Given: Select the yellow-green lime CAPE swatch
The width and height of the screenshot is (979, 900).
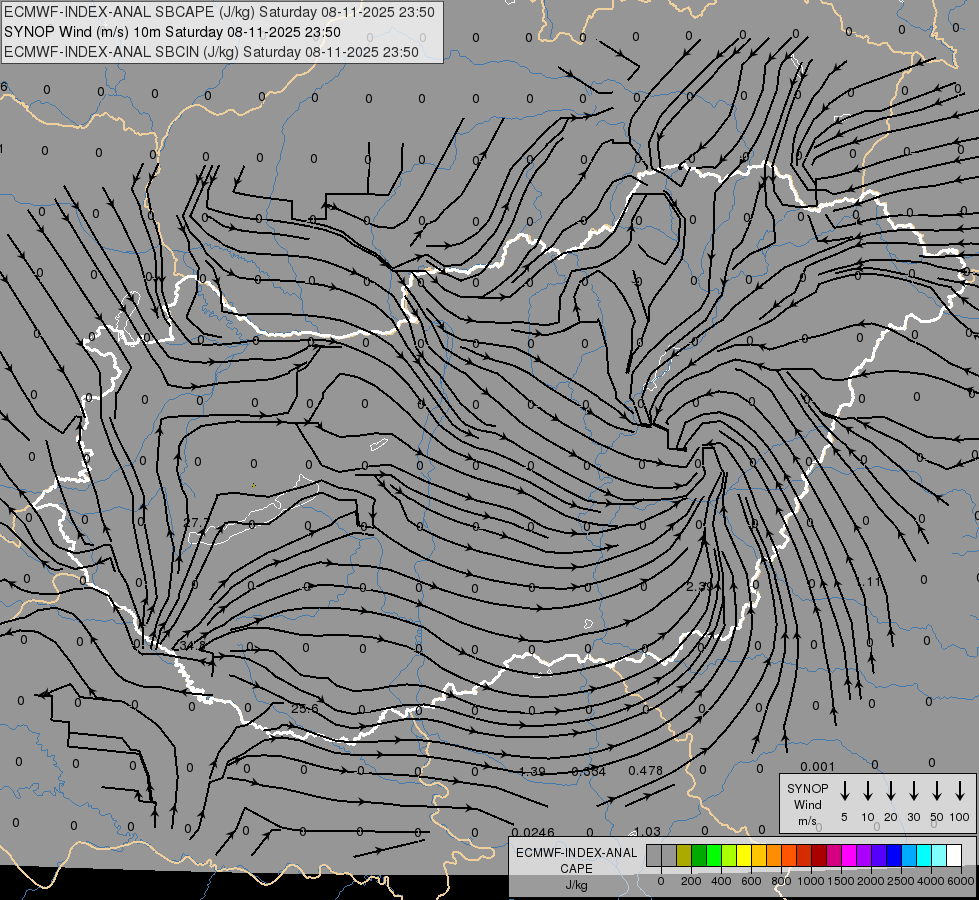Looking at the screenshot, I should (729, 855).
